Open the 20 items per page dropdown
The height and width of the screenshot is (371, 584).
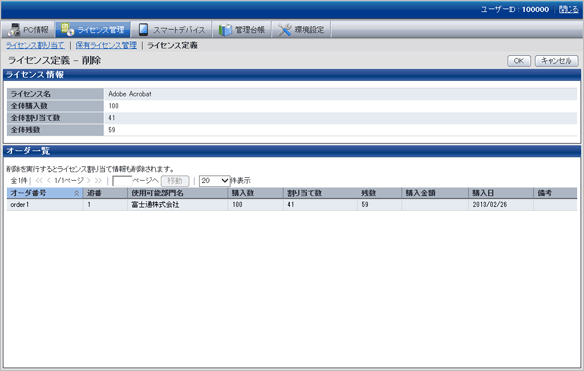click(215, 181)
